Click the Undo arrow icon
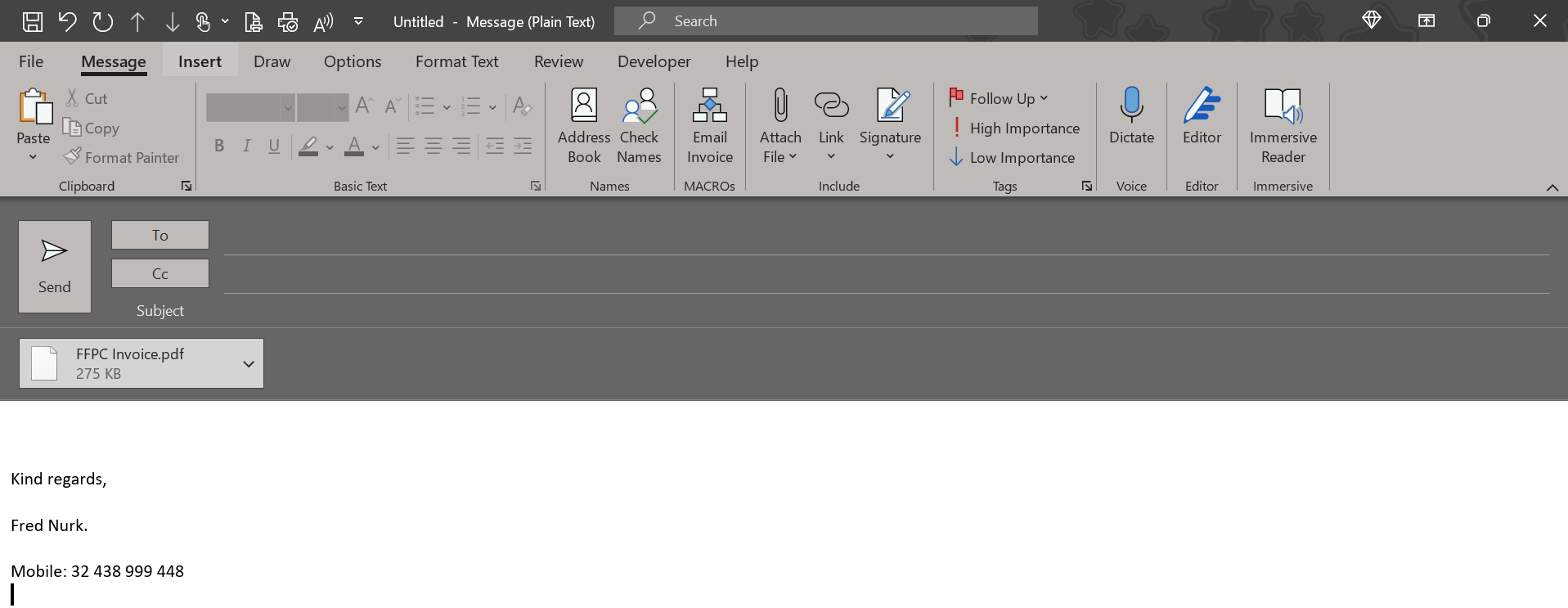 68,22
